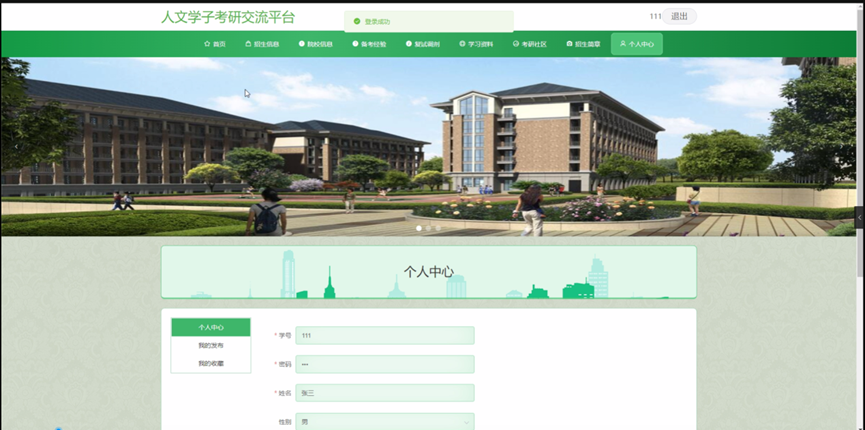Open the 我的发布 sidebar tab
This screenshot has height=430, width=865.
pos(211,346)
